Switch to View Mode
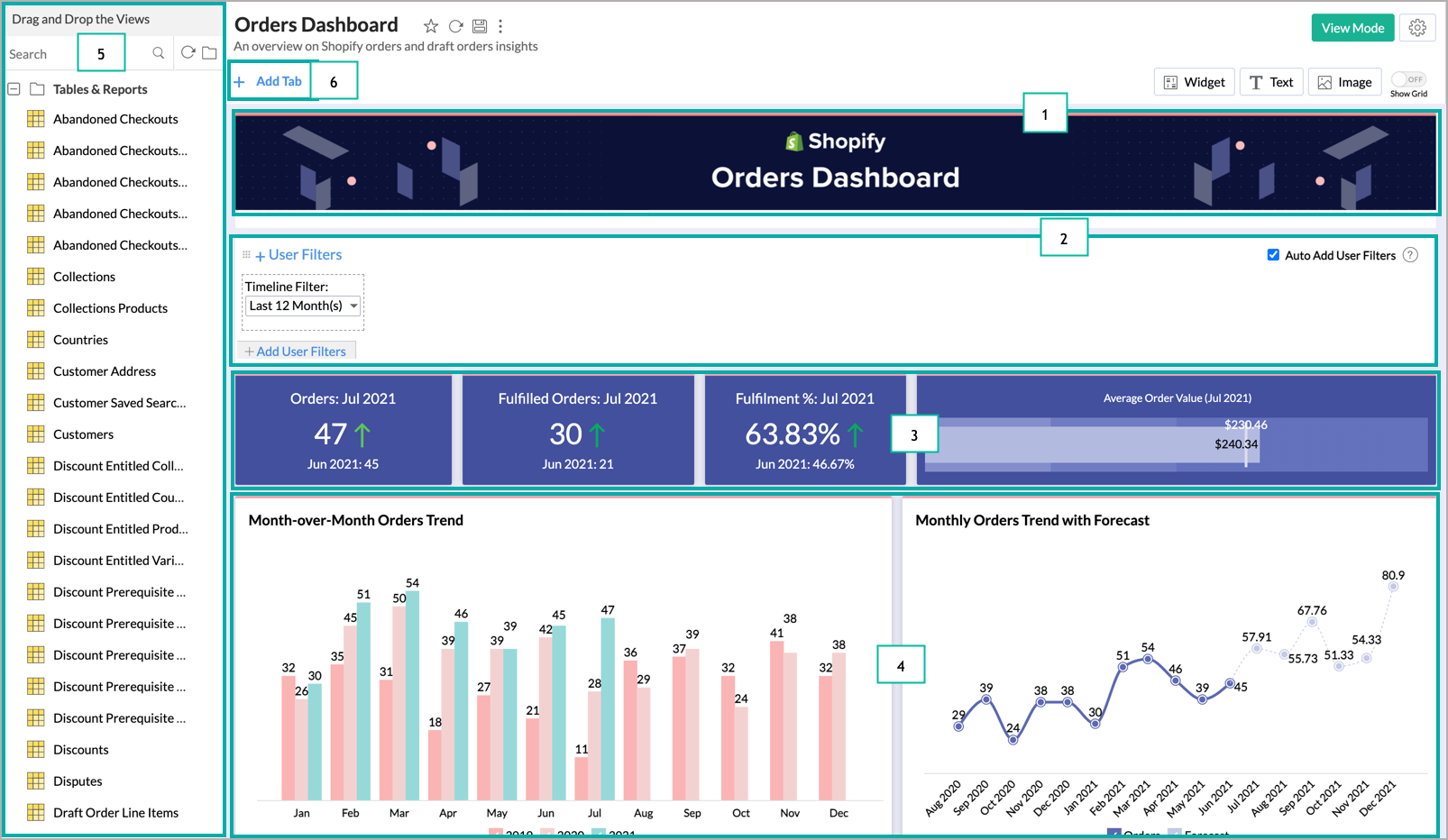The width and height of the screenshot is (1448, 840). pos(1352,28)
